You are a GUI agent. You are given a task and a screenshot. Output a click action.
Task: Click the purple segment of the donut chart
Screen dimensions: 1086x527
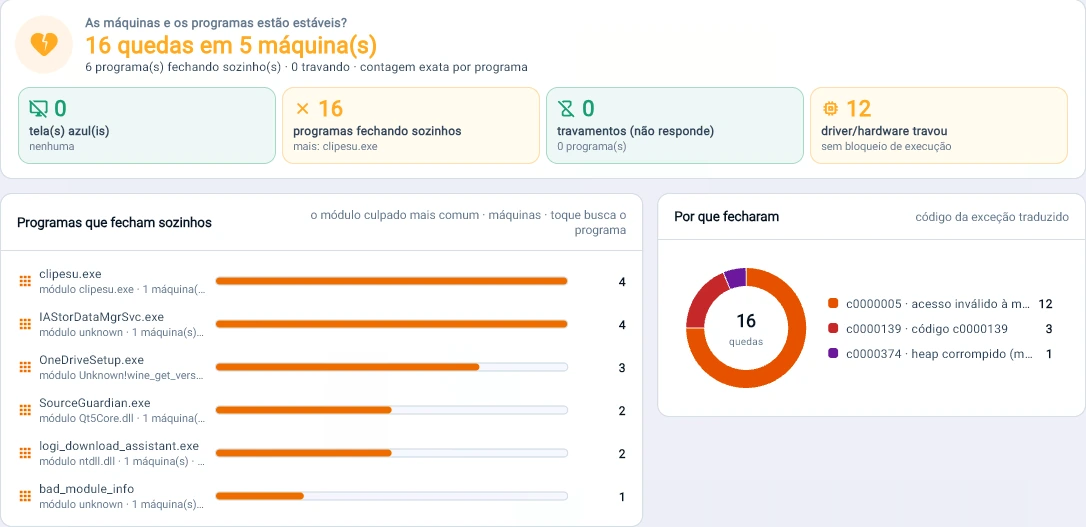(x=736, y=277)
